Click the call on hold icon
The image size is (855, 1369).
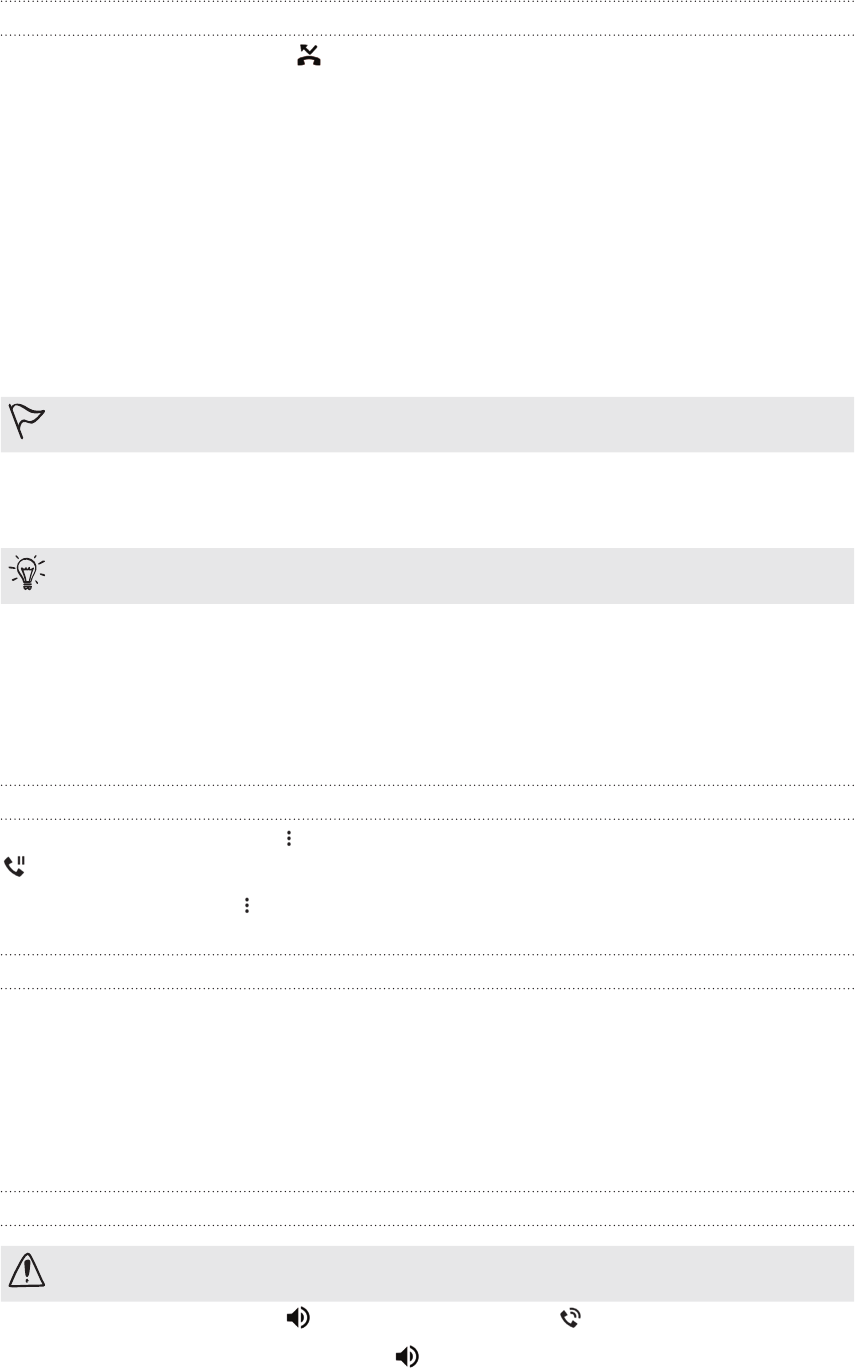tap(17, 867)
